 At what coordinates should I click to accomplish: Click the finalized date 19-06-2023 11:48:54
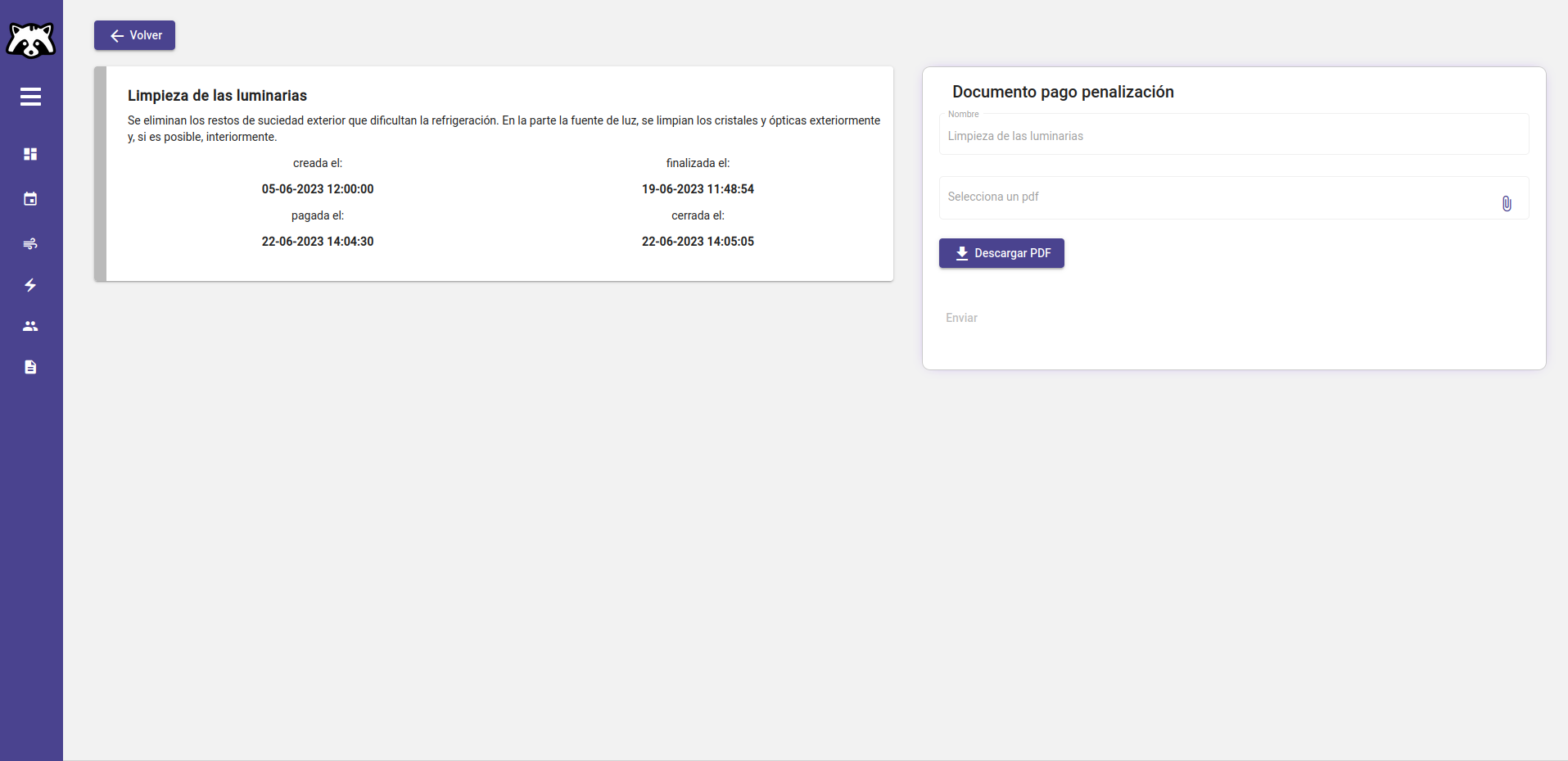[x=698, y=189]
